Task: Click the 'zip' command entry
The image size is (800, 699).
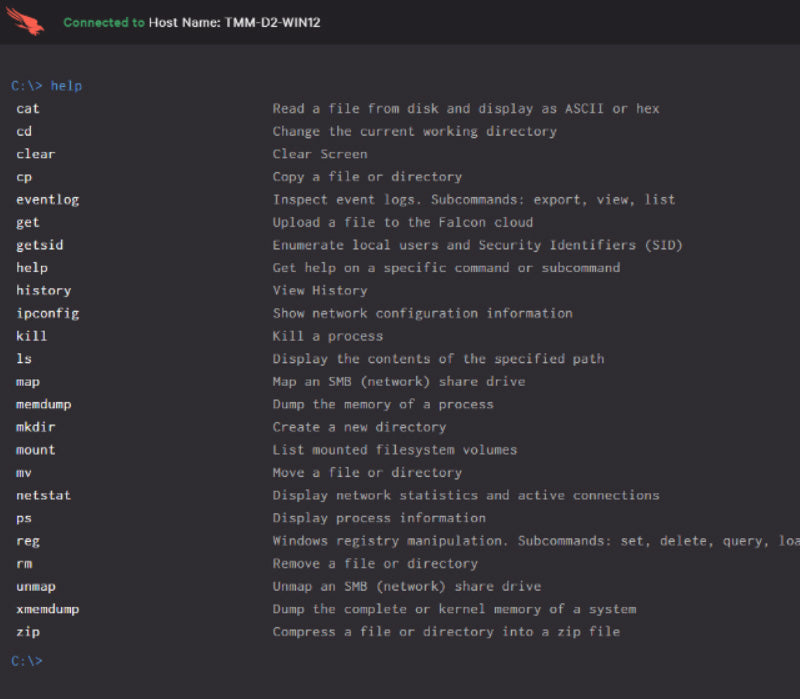Action: 28,632
